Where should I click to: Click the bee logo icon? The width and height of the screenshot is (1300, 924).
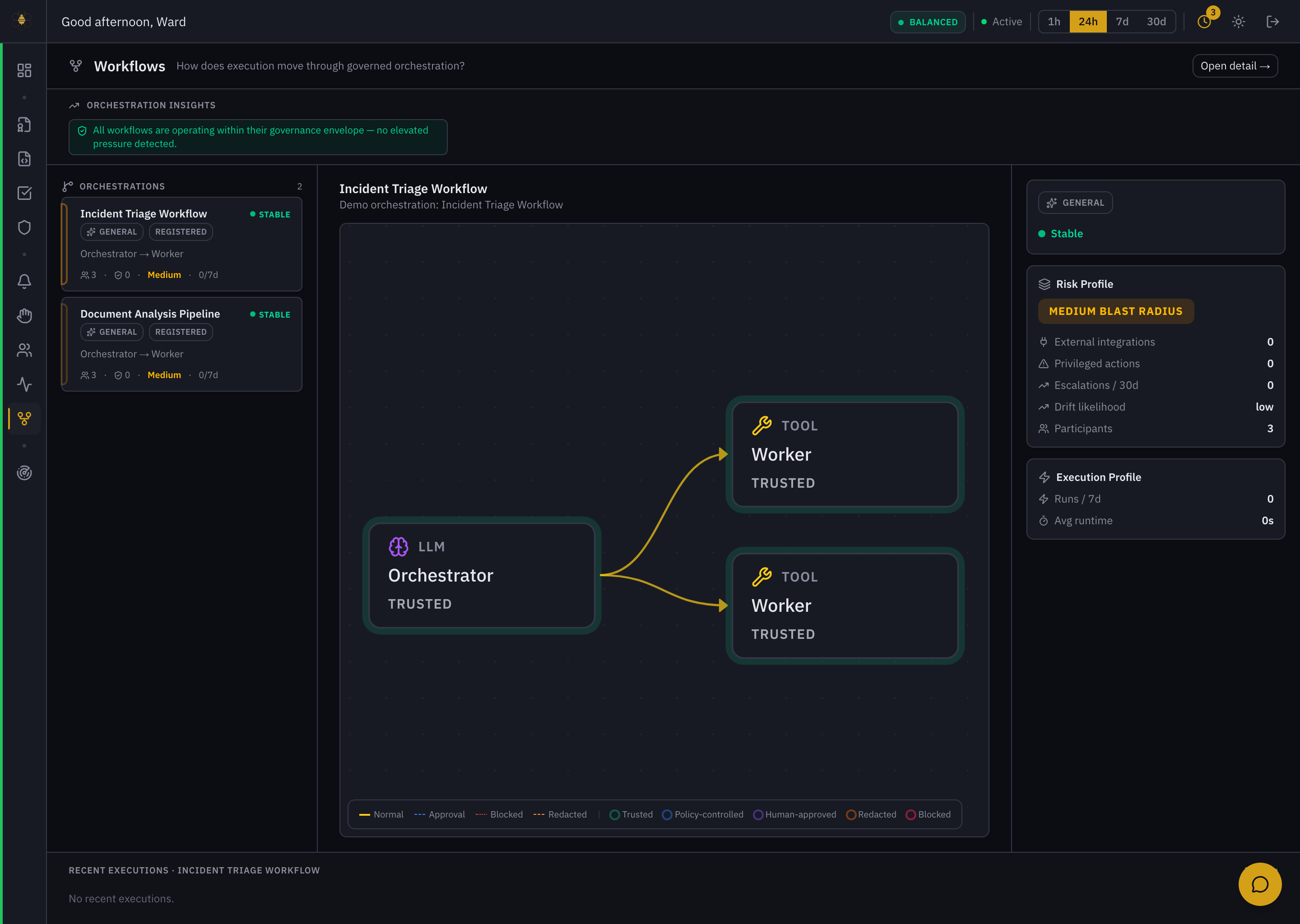pos(22,20)
